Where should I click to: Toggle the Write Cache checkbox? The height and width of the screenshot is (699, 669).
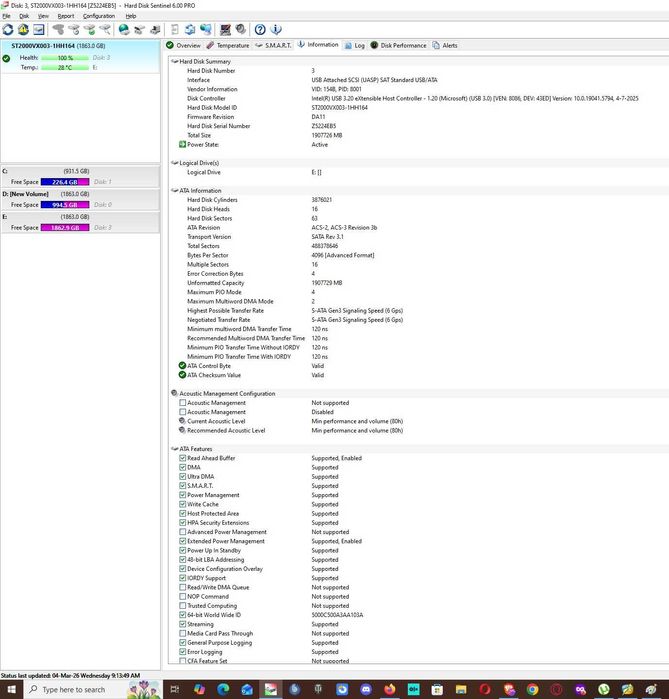182,504
